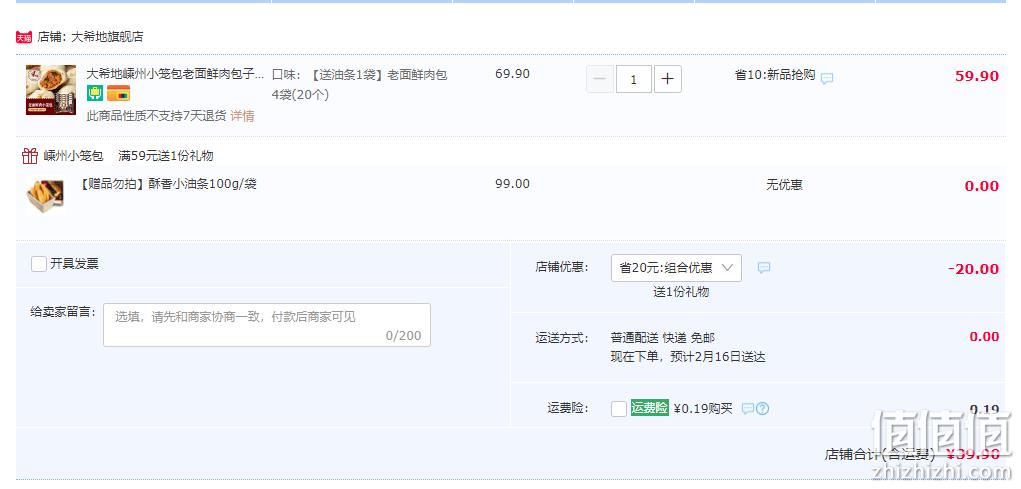Click the 满59元送1份礼物 promotion text
The image size is (1021, 489).
(166, 156)
